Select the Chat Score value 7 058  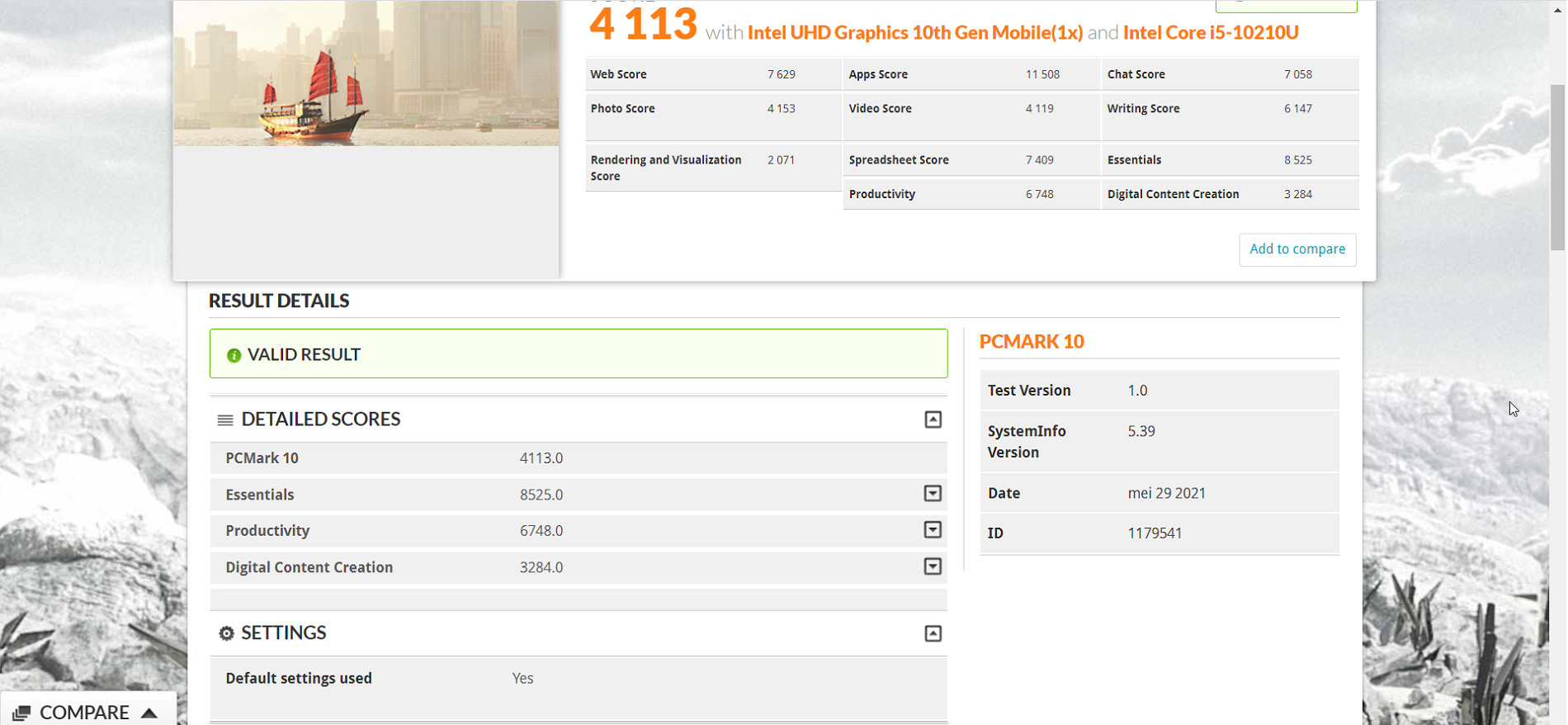coord(1297,74)
